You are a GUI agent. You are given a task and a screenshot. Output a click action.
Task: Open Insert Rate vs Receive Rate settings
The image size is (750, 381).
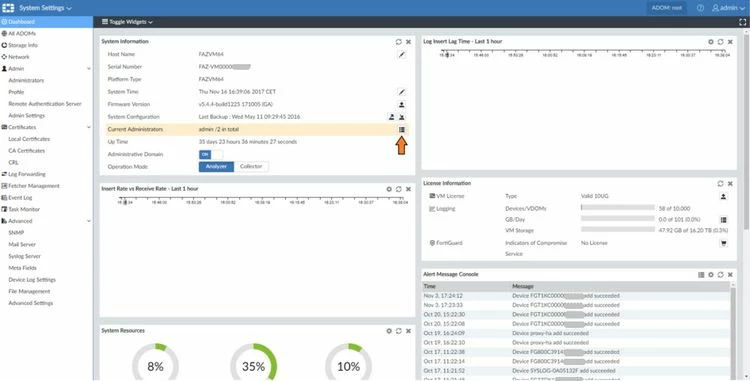point(389,189)
